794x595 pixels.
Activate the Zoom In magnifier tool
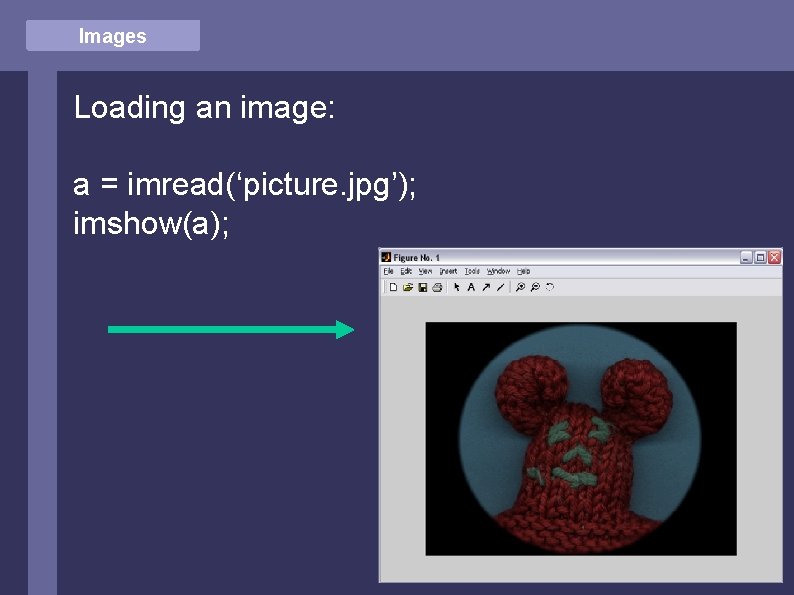tap(520, 287)
